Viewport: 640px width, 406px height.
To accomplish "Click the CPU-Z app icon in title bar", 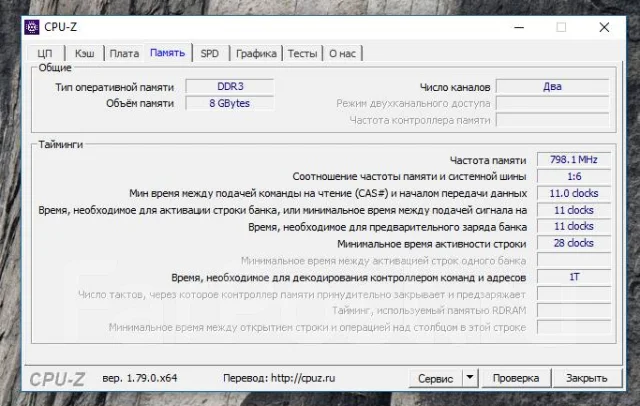I will [32, 27].
